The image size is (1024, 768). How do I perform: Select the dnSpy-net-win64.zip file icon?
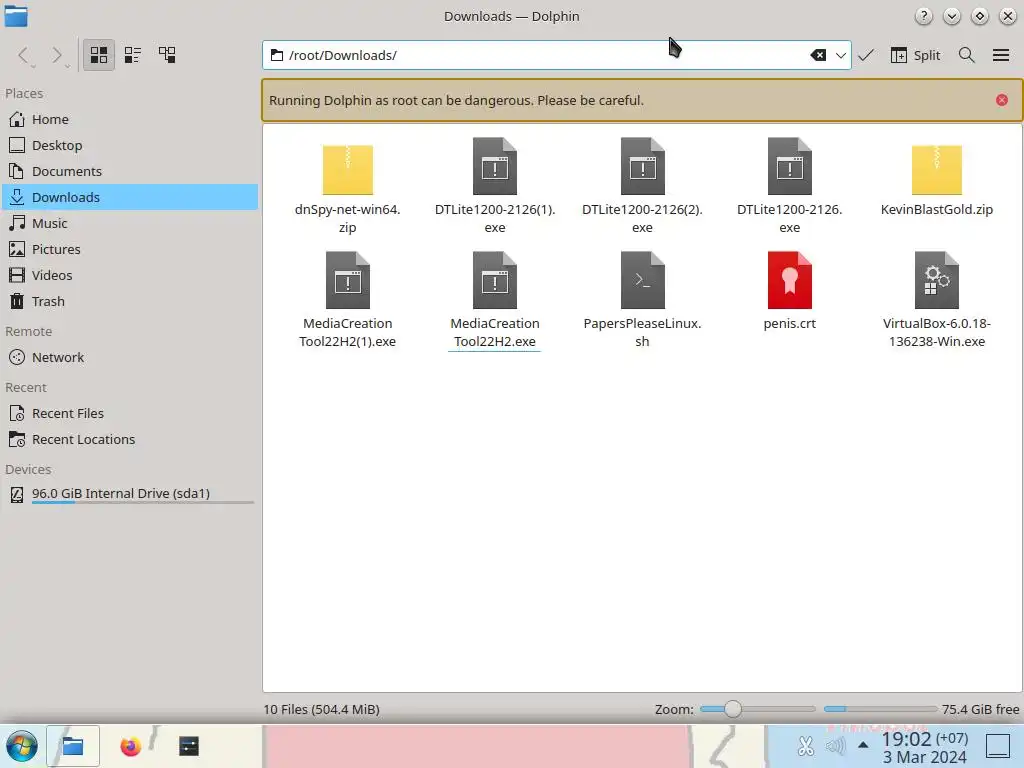(347, 169)
